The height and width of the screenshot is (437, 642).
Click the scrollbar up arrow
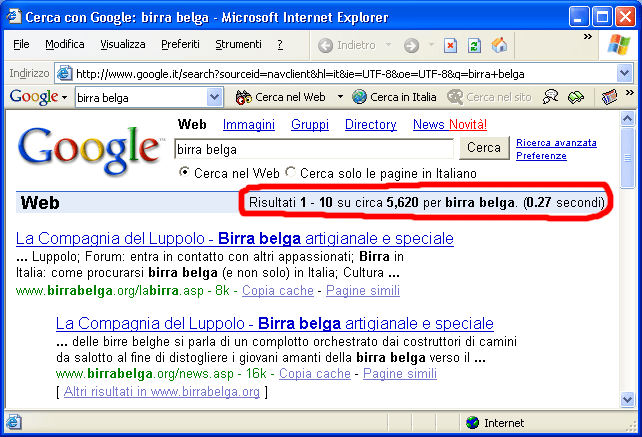click(x=627, y=119)
